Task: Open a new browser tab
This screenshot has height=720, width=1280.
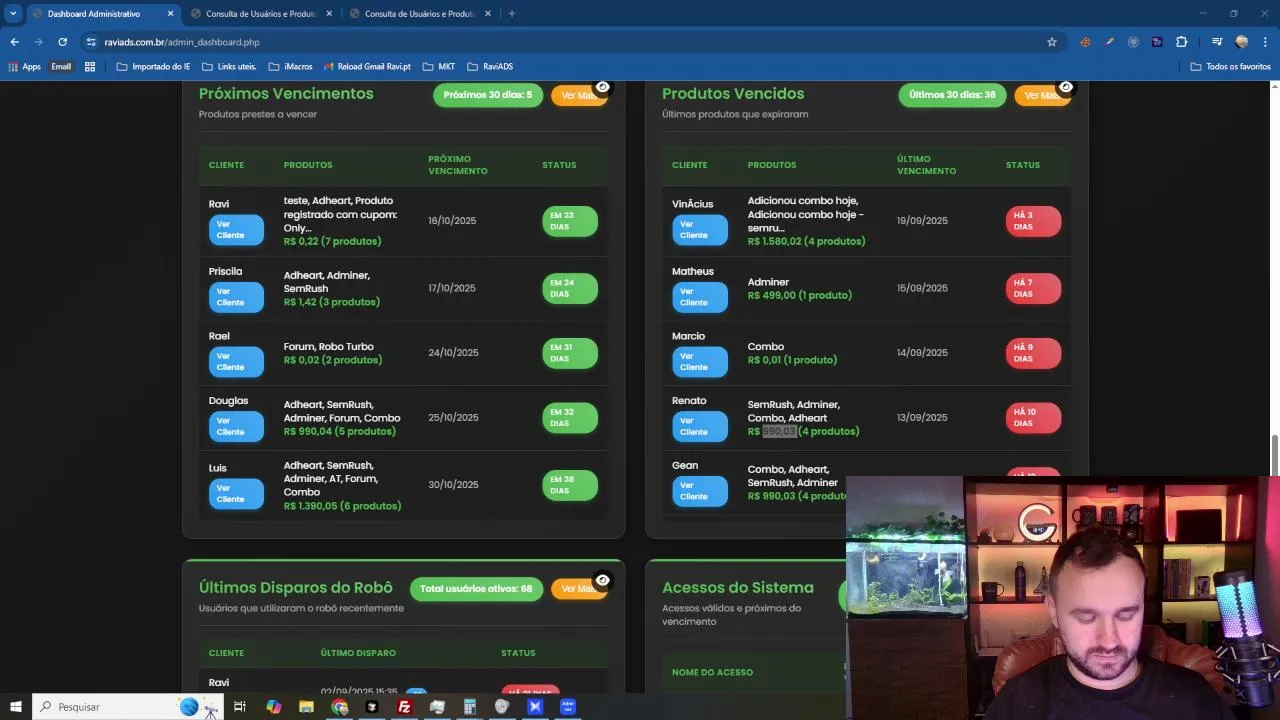Action: pos(511,14)
